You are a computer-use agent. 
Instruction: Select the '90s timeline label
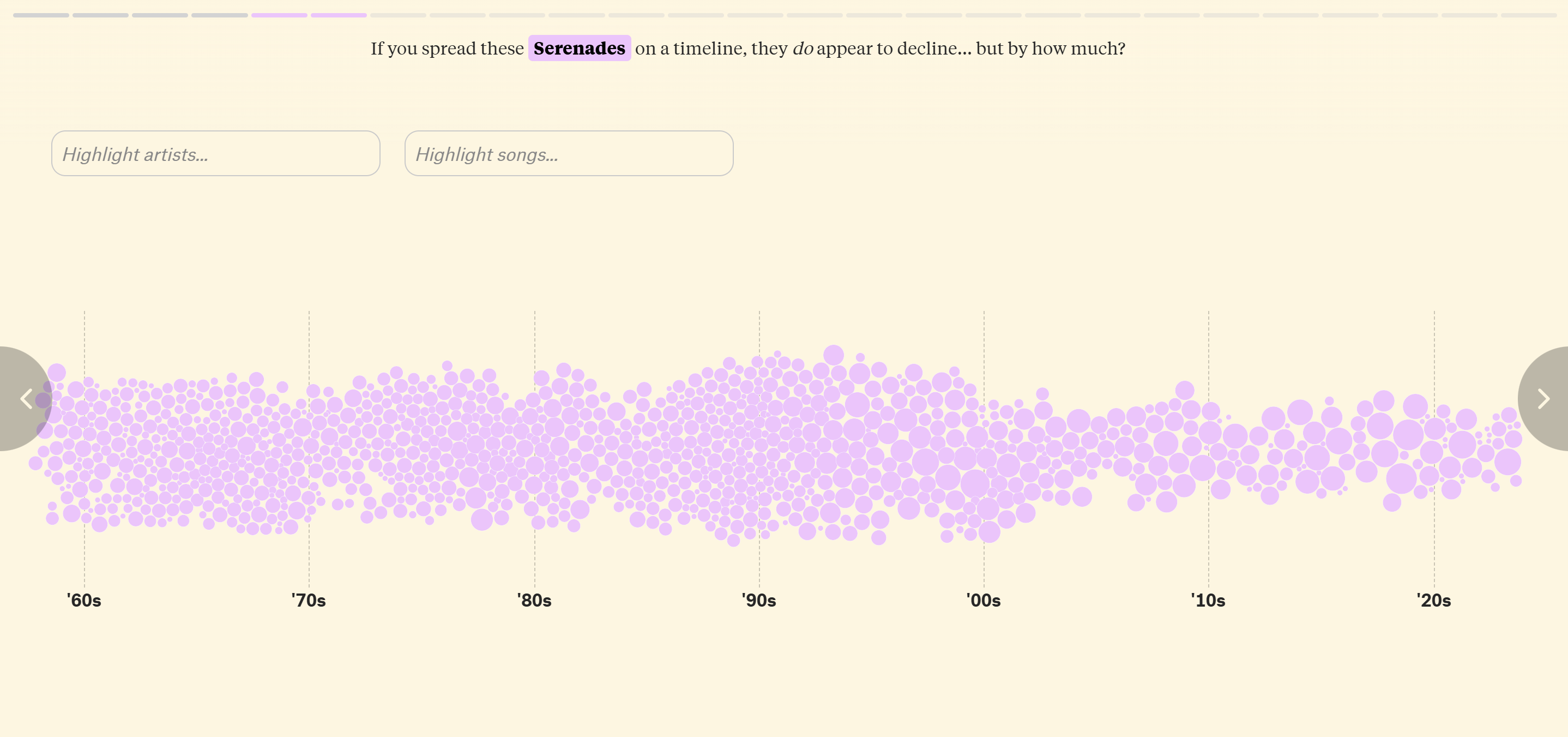click(759, 601)
